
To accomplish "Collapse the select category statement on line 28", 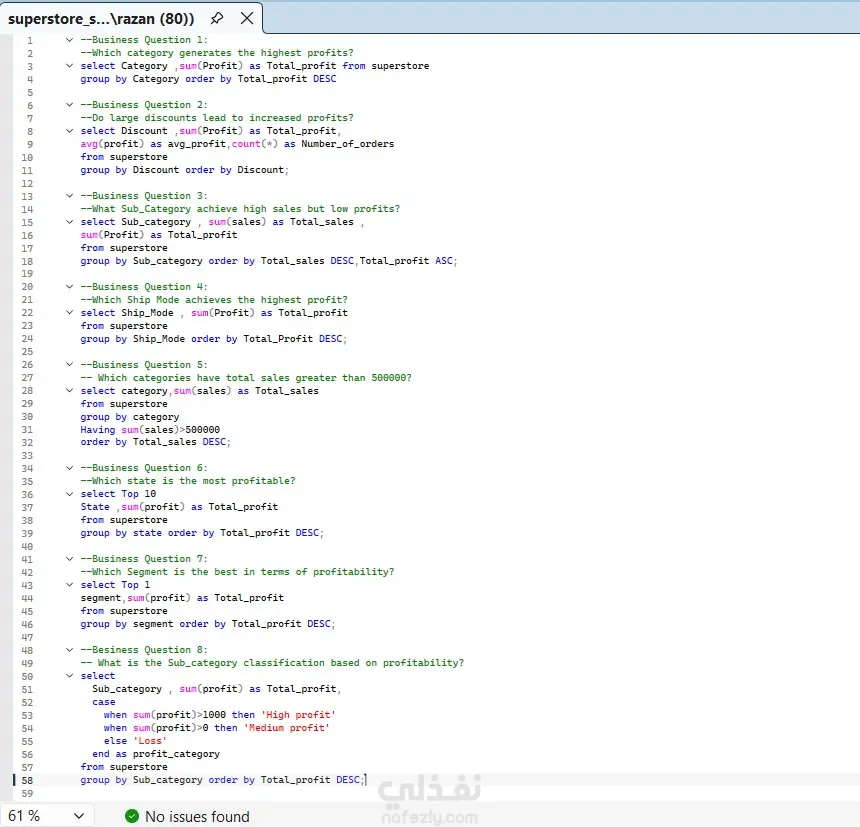I will 70,390.
